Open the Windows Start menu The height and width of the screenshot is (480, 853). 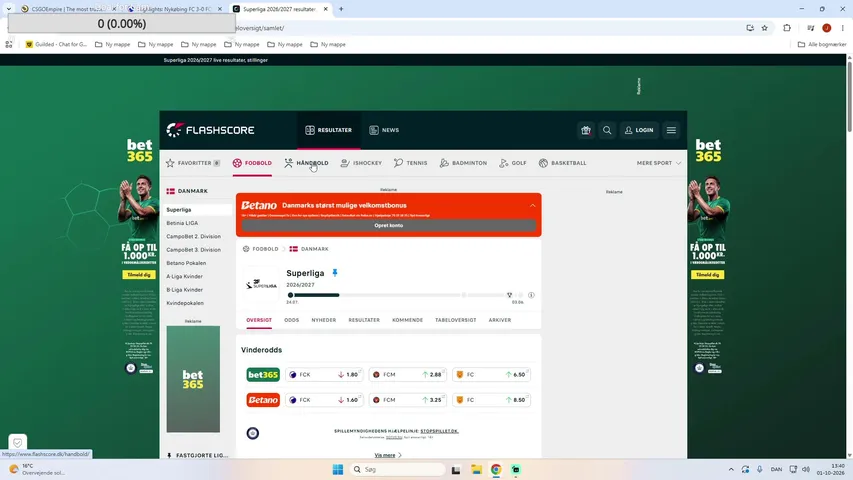(x=338, y=470)
